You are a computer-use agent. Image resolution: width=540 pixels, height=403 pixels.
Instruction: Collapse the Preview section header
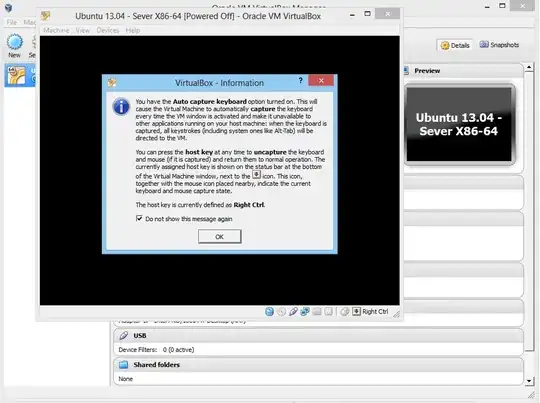463,71
